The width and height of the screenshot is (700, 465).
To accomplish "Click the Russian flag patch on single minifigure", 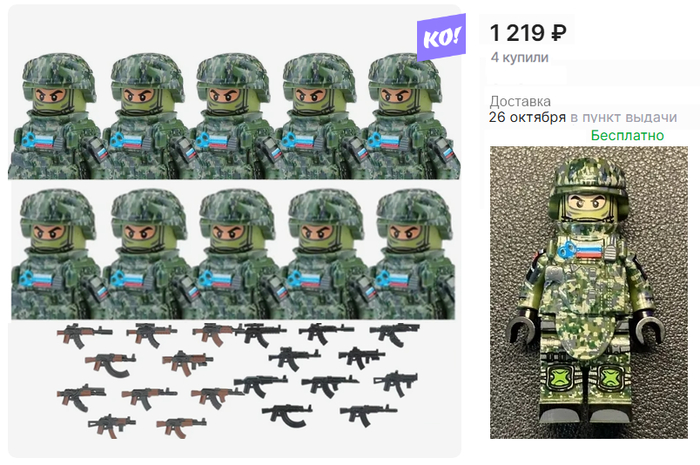I will 589,251.
